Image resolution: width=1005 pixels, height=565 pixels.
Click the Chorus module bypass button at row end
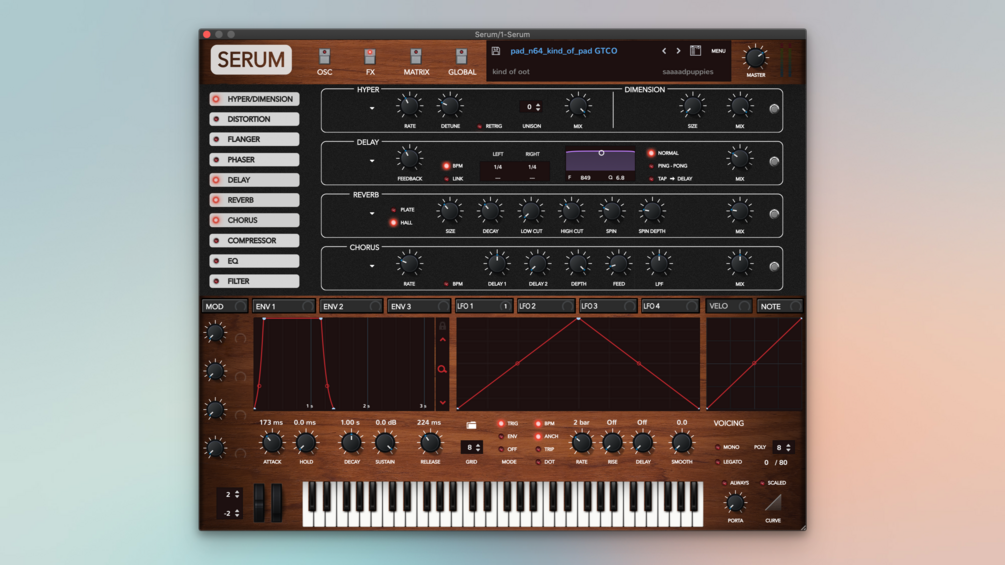pyautogui.click(x=774, y=266)
